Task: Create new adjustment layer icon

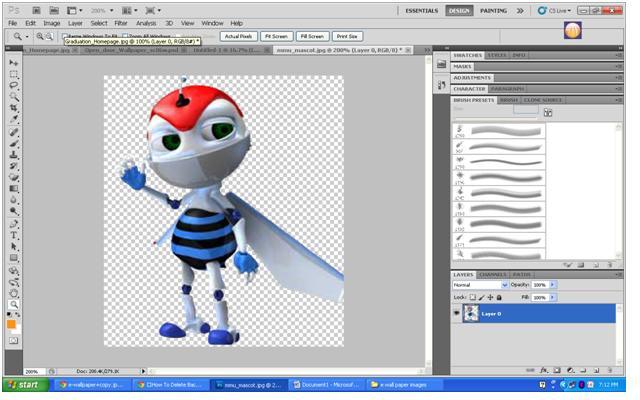Action: (x=570, y=370)
